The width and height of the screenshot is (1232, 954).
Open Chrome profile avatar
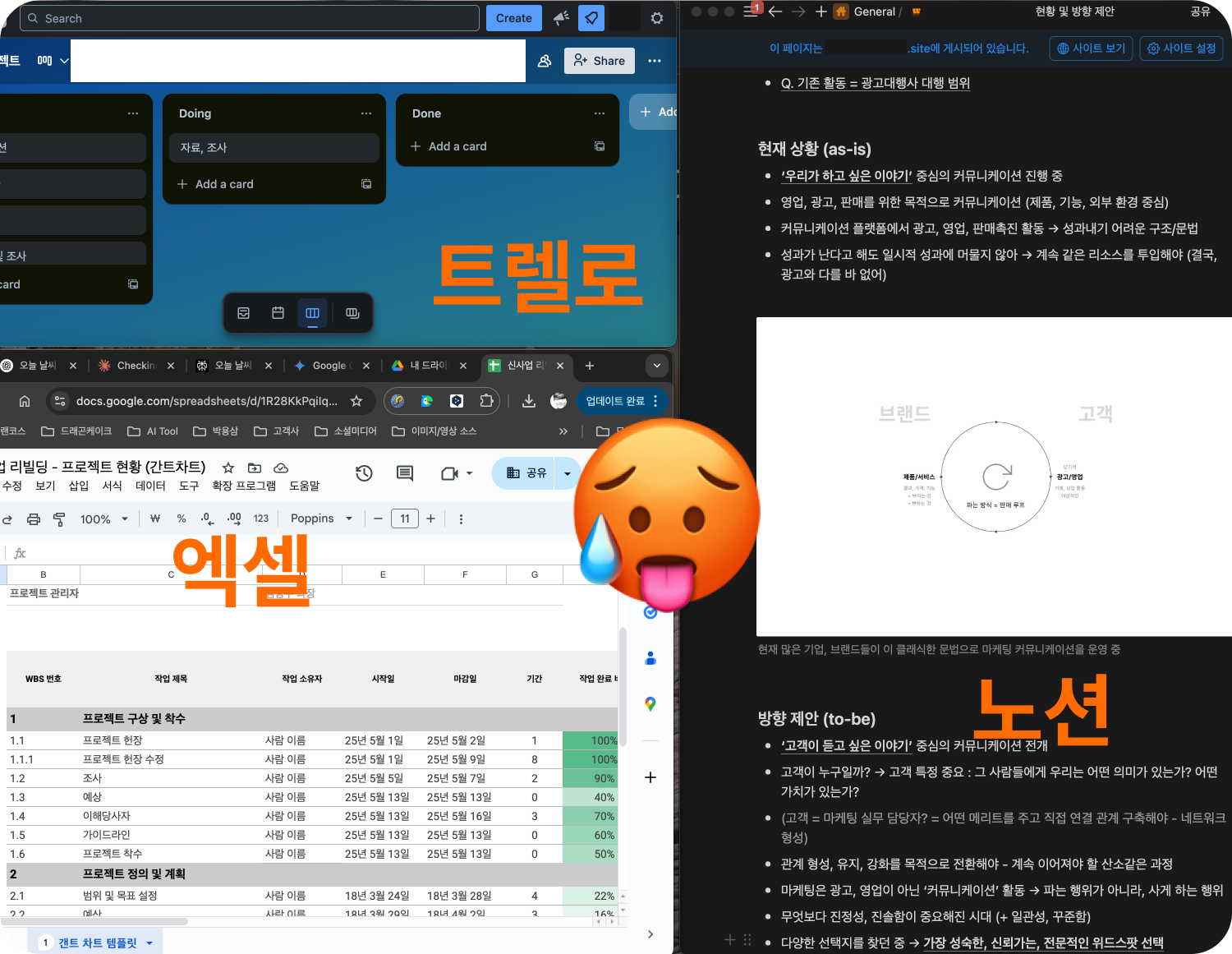[x=559, y=401]
